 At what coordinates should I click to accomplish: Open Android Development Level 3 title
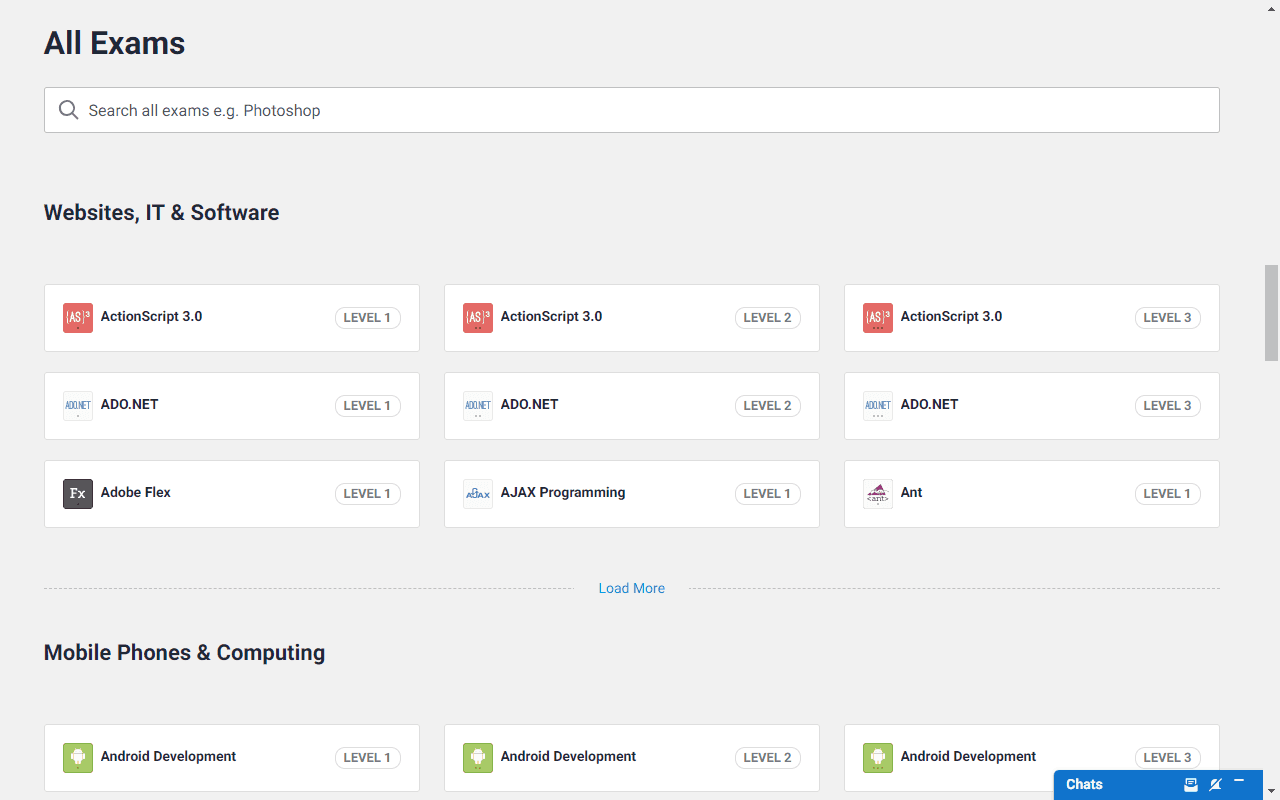tap(968, 756)
